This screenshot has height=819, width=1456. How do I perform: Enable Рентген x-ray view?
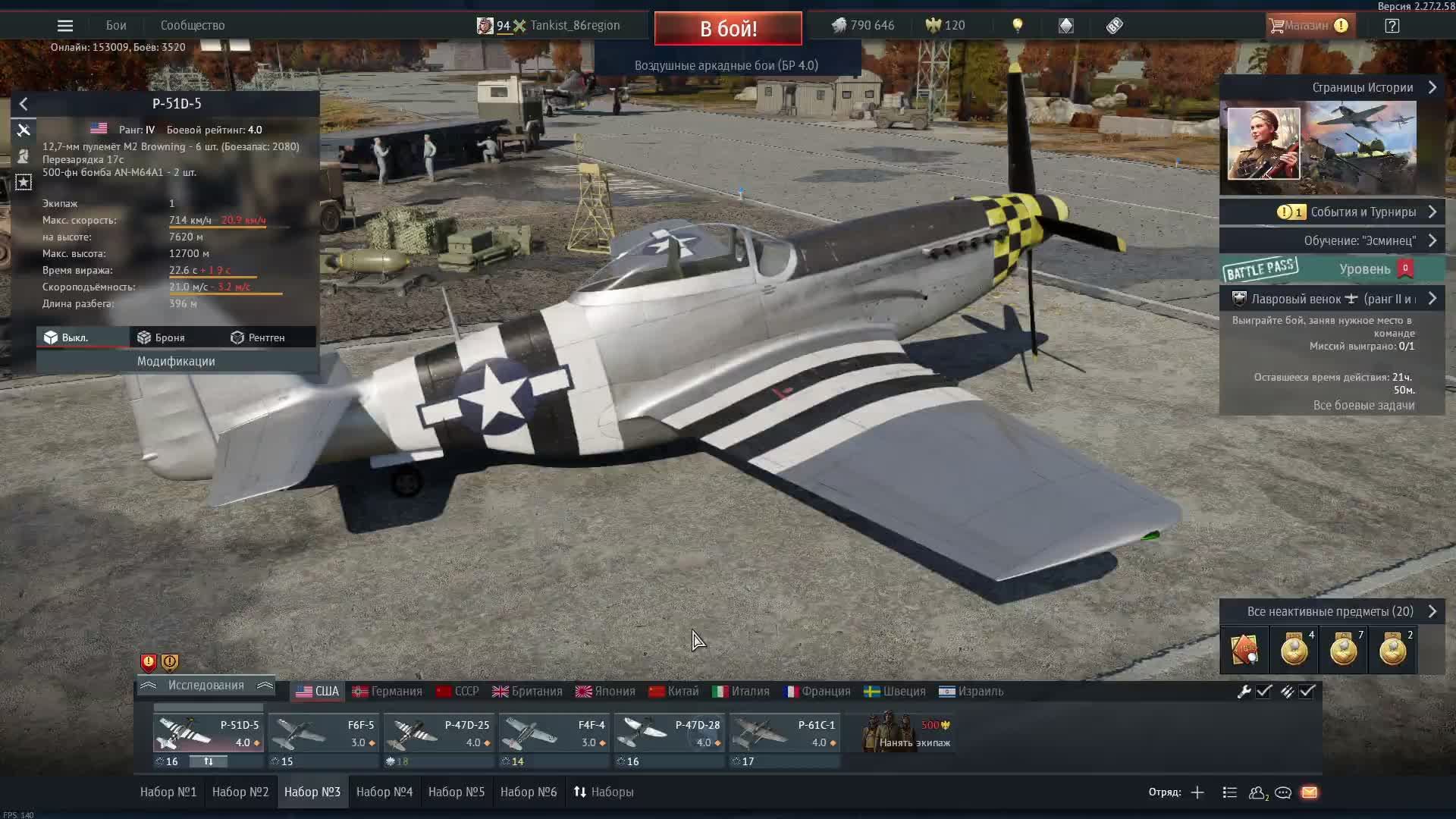(x=258, y=337)
